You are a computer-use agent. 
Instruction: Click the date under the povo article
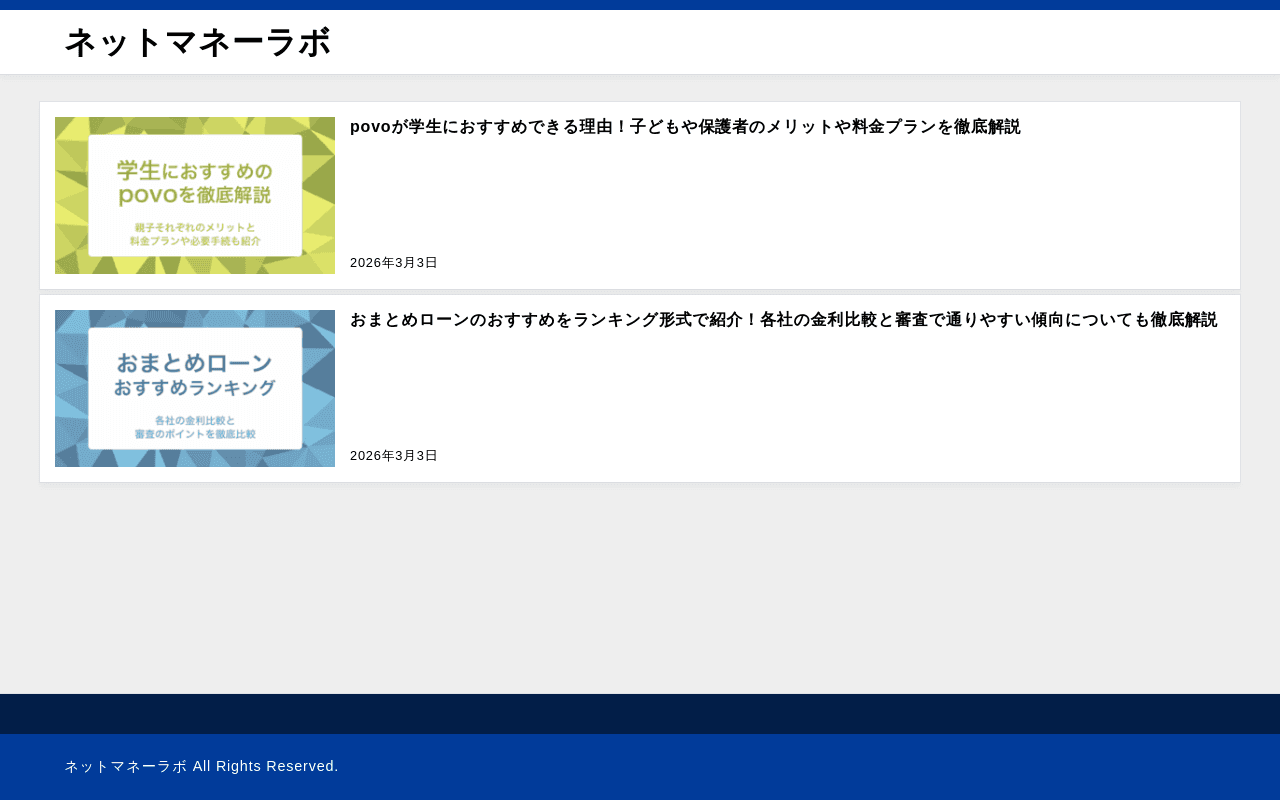[x=394, y=263]
